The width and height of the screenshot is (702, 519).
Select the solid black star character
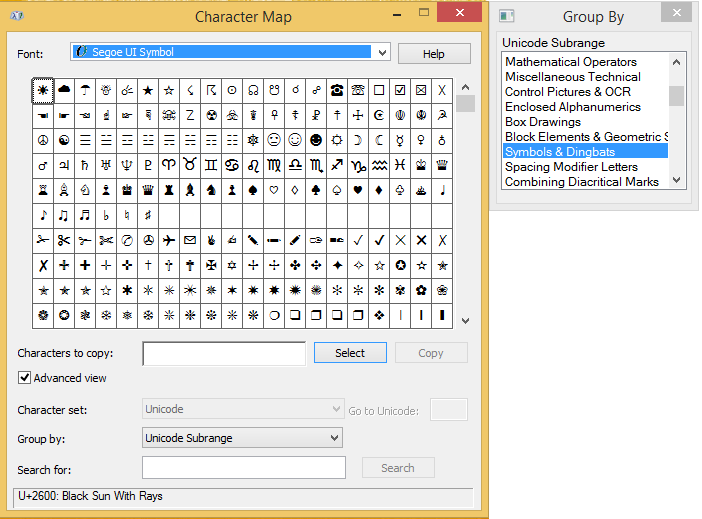(148, 90)
